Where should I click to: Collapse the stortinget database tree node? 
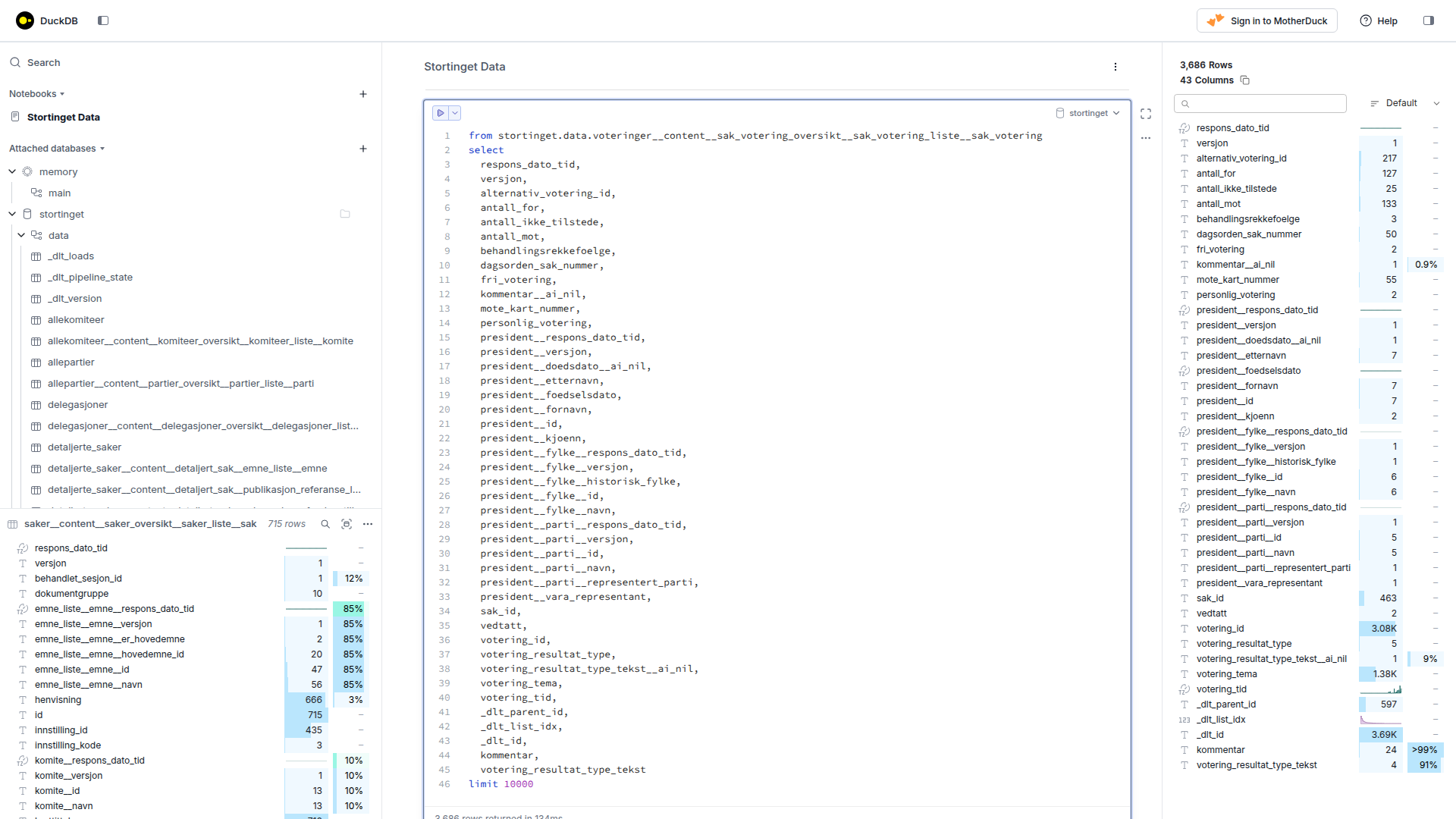click(x=12, y=215)
